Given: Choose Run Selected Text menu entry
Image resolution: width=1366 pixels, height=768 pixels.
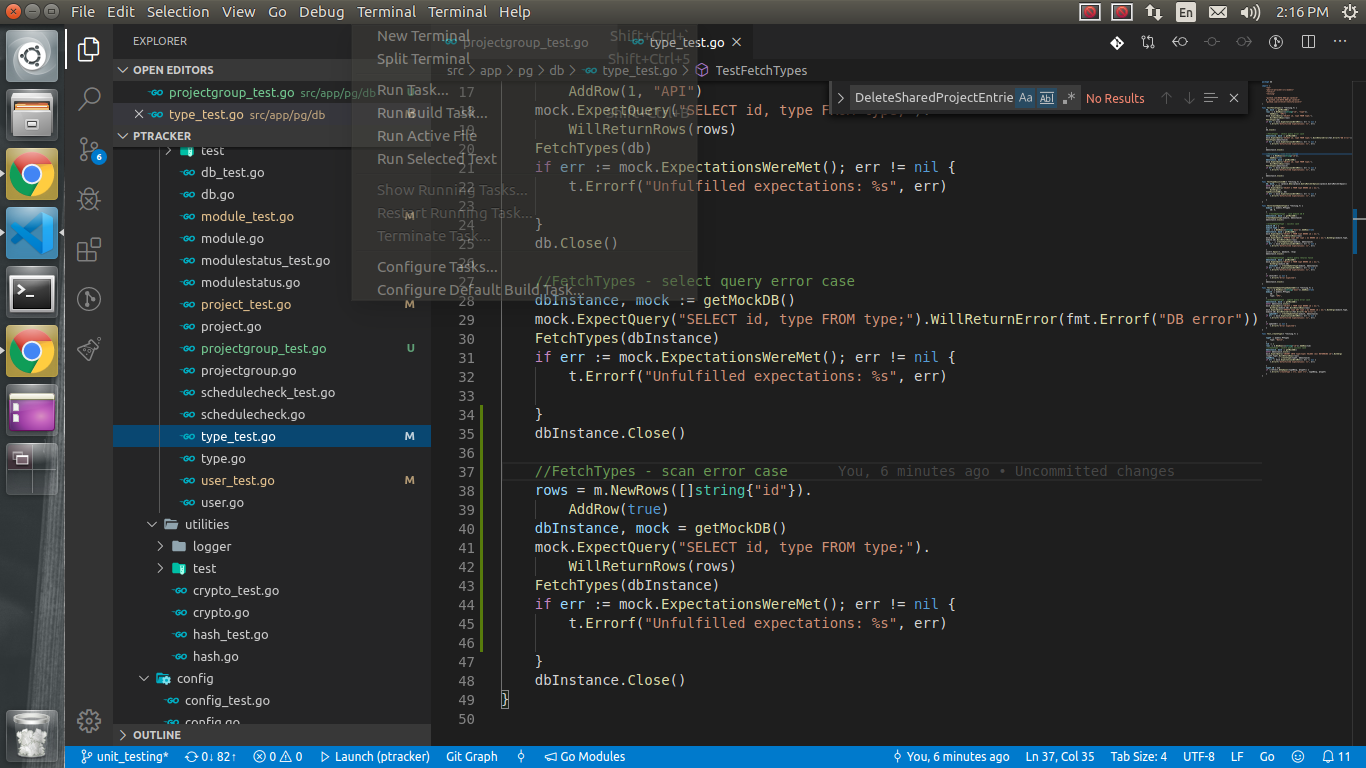Looking at the screenshot, I should [437, 159].
